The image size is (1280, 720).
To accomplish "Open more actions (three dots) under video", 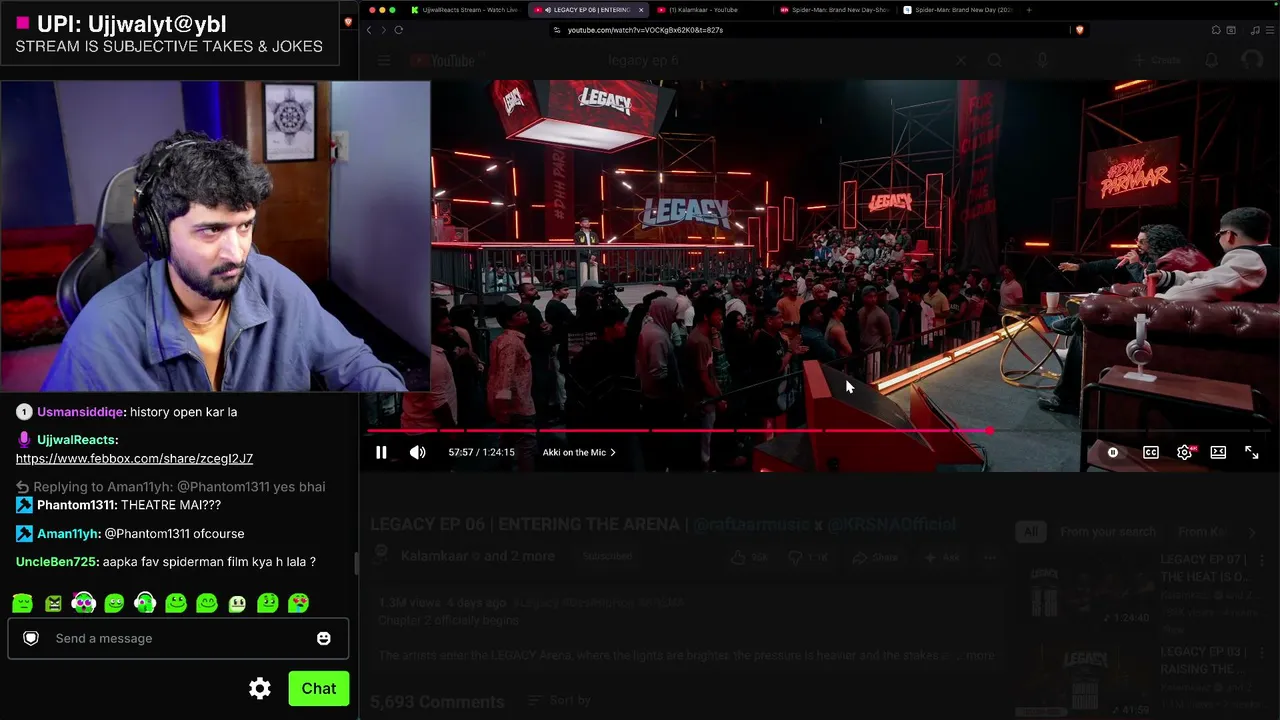I will (990, 557).
